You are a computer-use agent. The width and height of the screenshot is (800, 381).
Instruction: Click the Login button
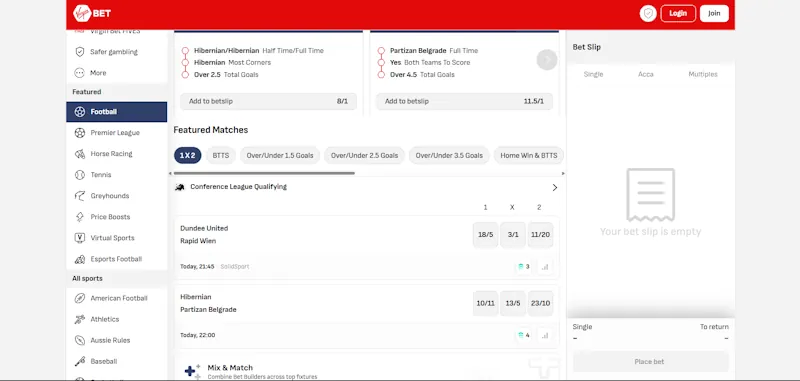(x=678, y=13)
